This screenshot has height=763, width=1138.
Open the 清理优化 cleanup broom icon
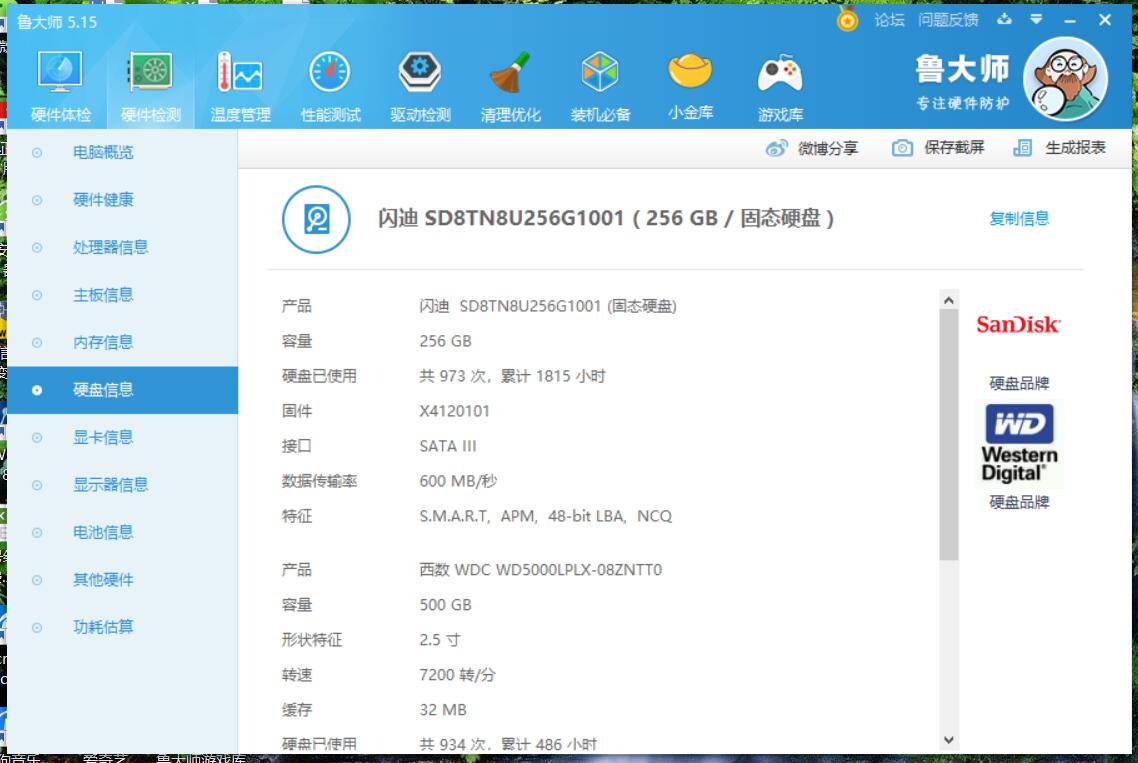[510, 74]
